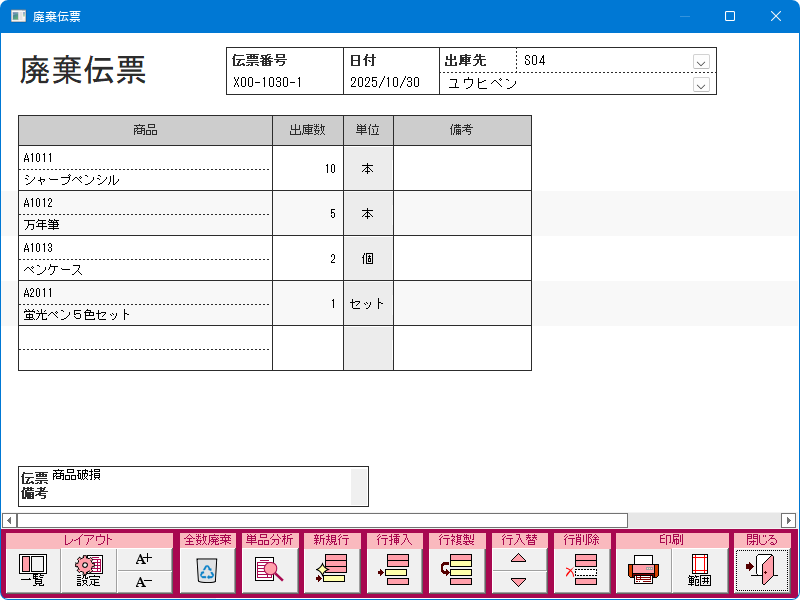Decrease font size with A− button
800x600 pixels.
coord(144,583)
